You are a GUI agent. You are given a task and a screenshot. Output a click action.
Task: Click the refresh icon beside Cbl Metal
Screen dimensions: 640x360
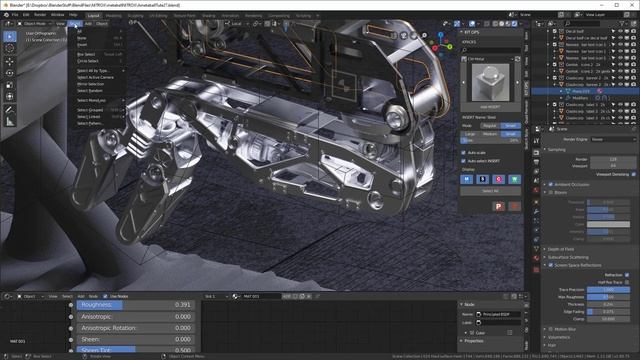tap(517, 59)
